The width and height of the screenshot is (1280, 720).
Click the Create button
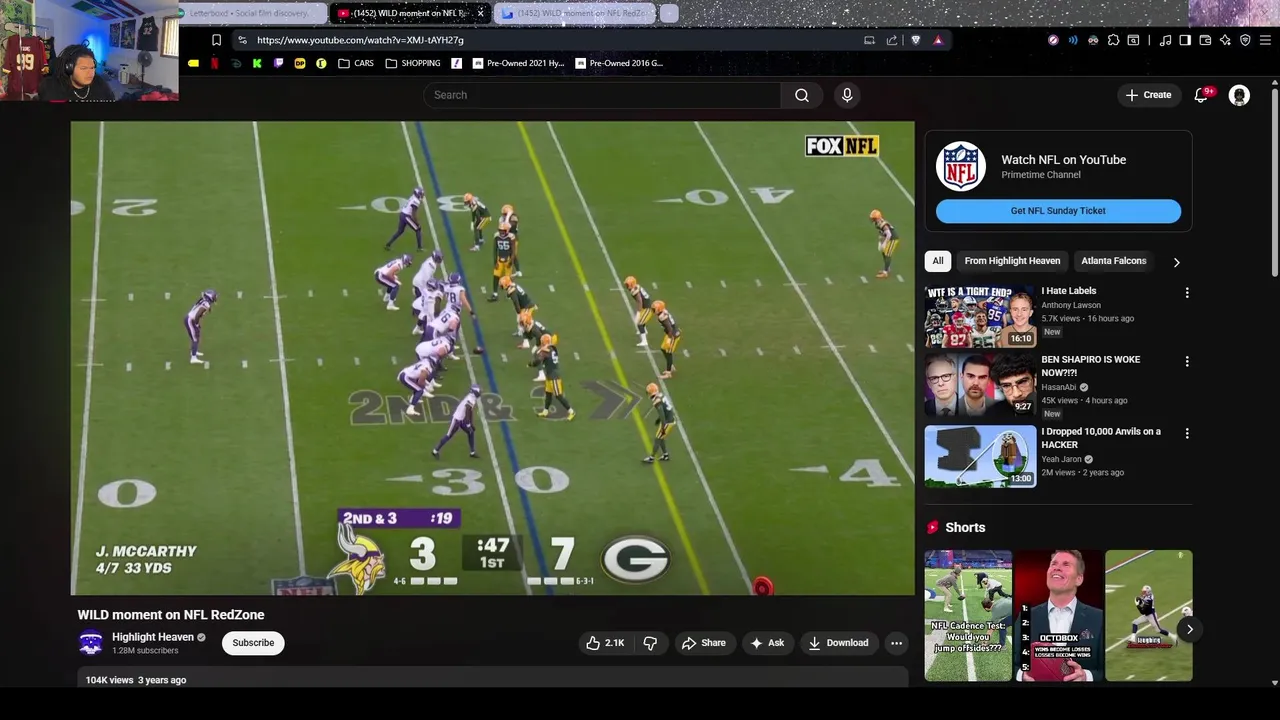pyautogui.click(x=1148, y=95)
